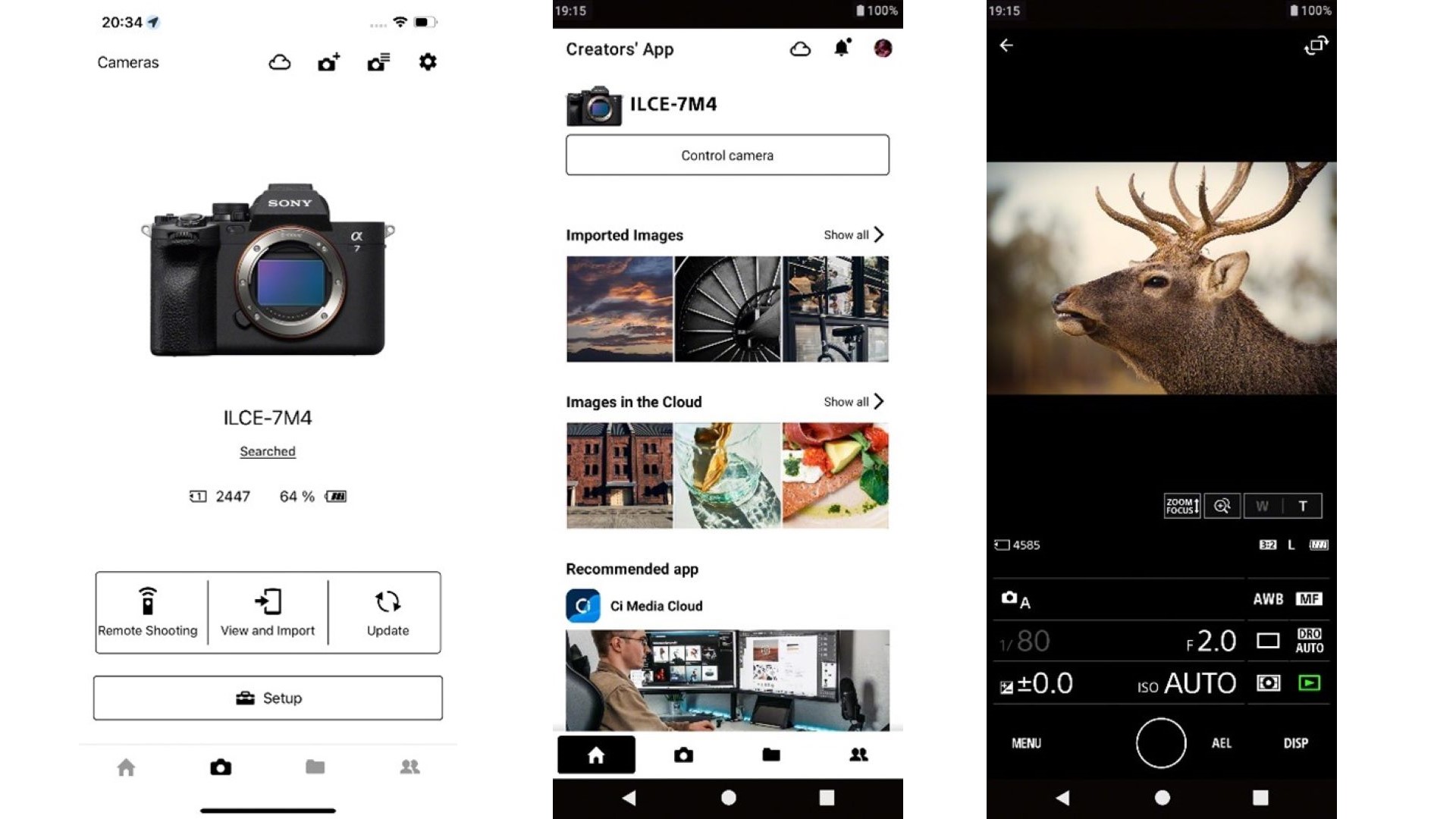
Task: Open the bicycle storefront imported image
Action: [x=835, y=309]
